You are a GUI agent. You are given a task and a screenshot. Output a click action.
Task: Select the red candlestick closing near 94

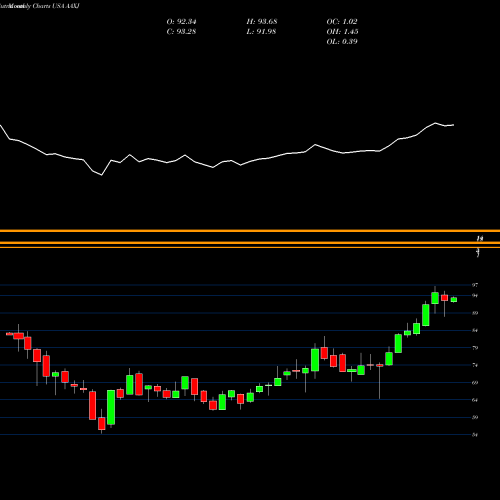444,298
